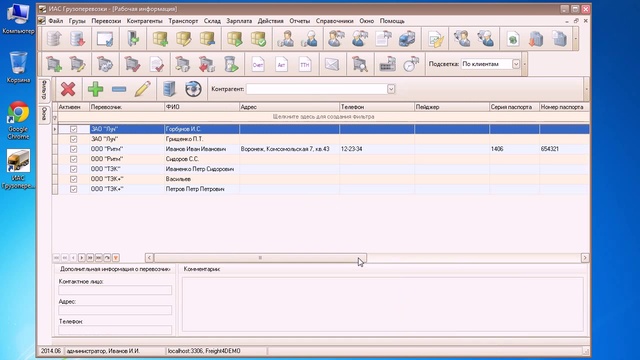Toggle active checkbox for Петров Петр Петрович row
The image size is (640, 360).
pos(73,189)
